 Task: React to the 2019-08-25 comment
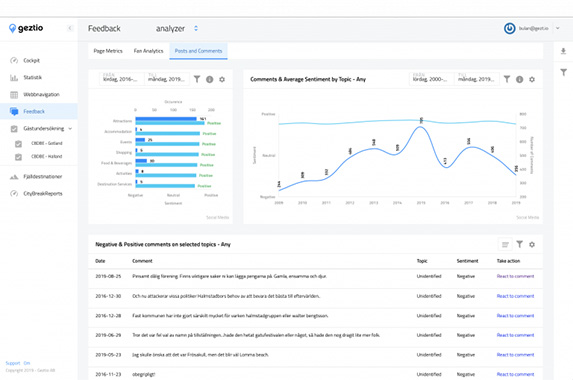515,276
